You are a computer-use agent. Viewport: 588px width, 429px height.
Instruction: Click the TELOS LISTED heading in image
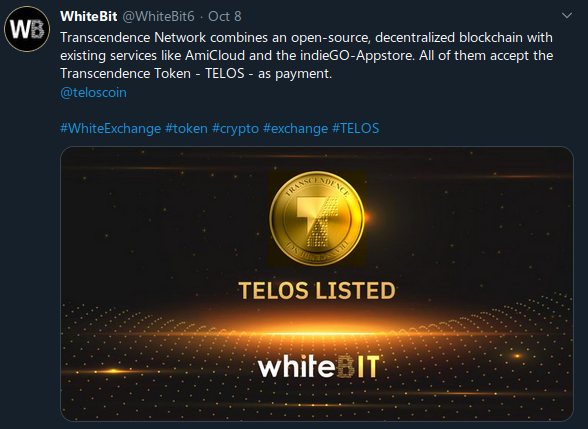[x=317, y=291]
